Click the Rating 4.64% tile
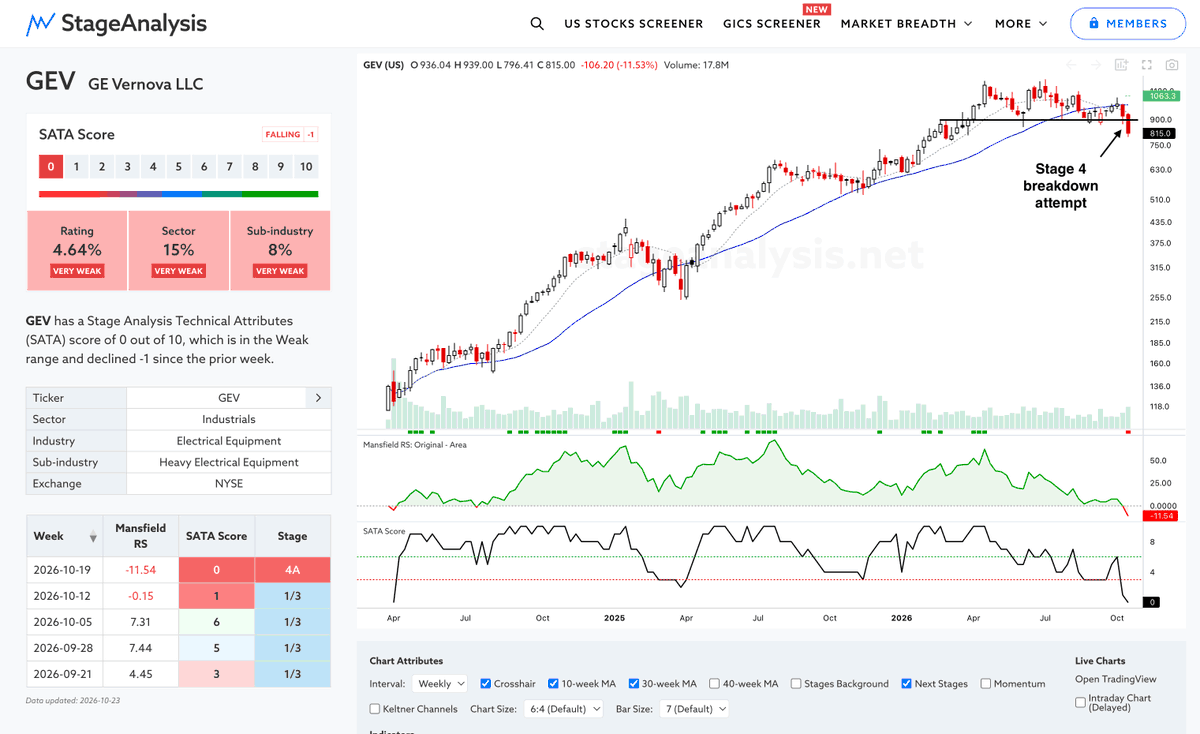 pyautogui.click(x=77, y=250)
